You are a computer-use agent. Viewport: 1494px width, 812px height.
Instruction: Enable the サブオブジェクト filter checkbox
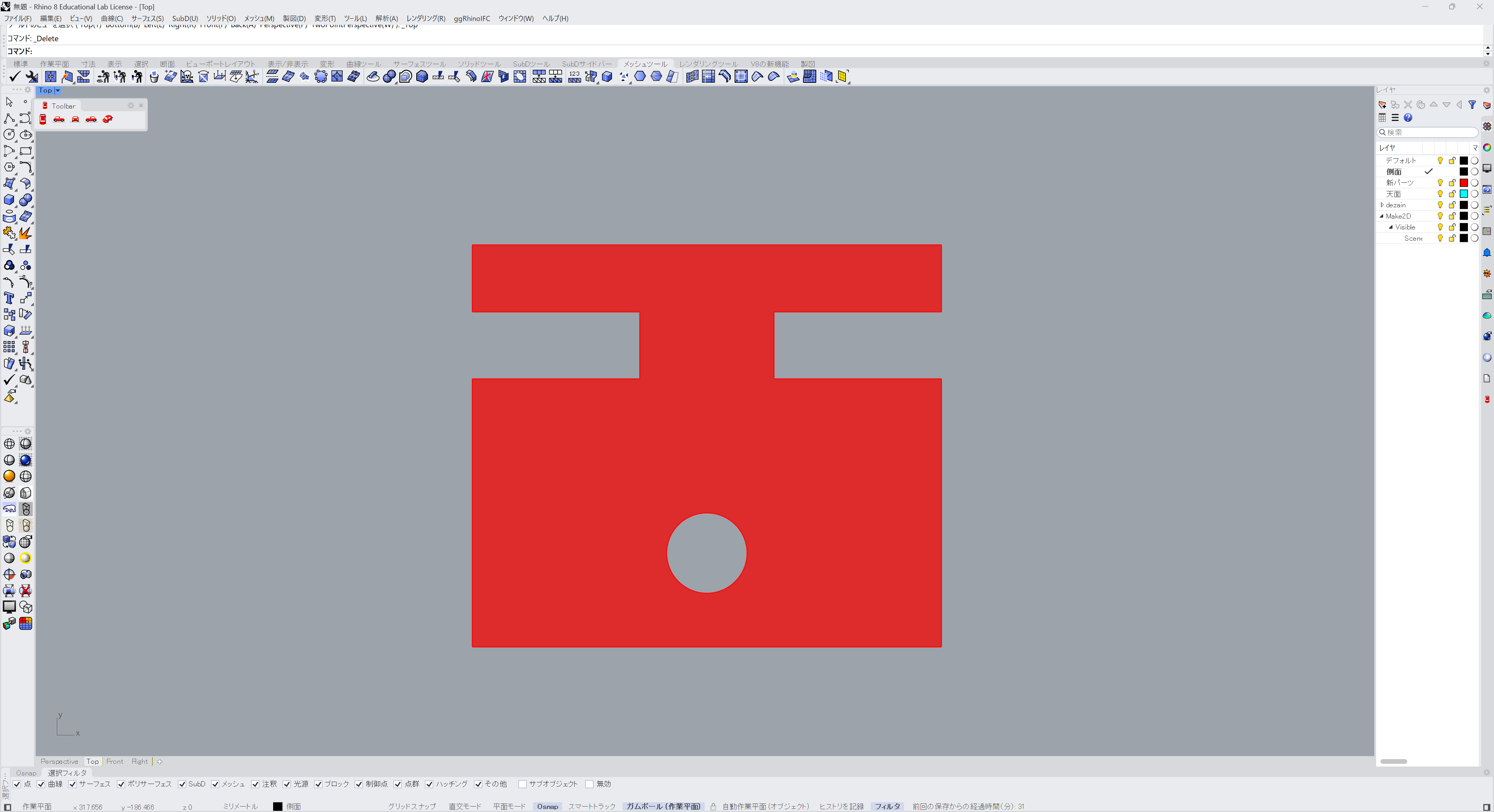(523, 784)
